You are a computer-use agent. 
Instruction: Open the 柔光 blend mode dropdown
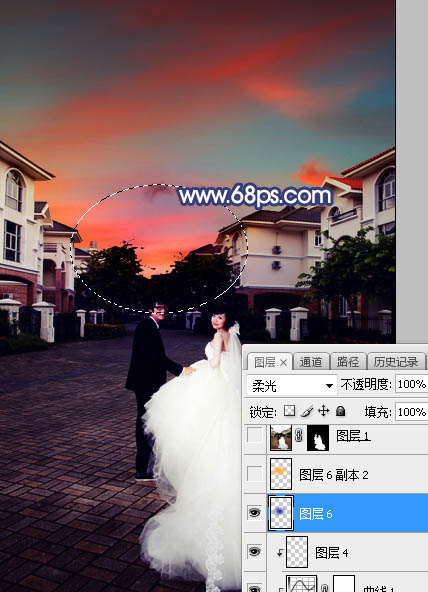click(x=291, y=385)
